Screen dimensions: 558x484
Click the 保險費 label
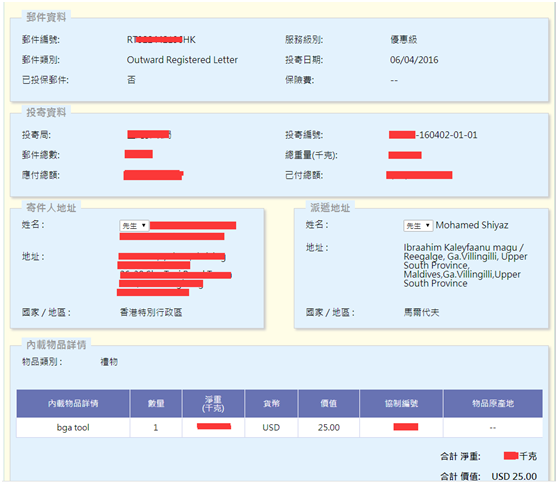click(x=300, y=80)
